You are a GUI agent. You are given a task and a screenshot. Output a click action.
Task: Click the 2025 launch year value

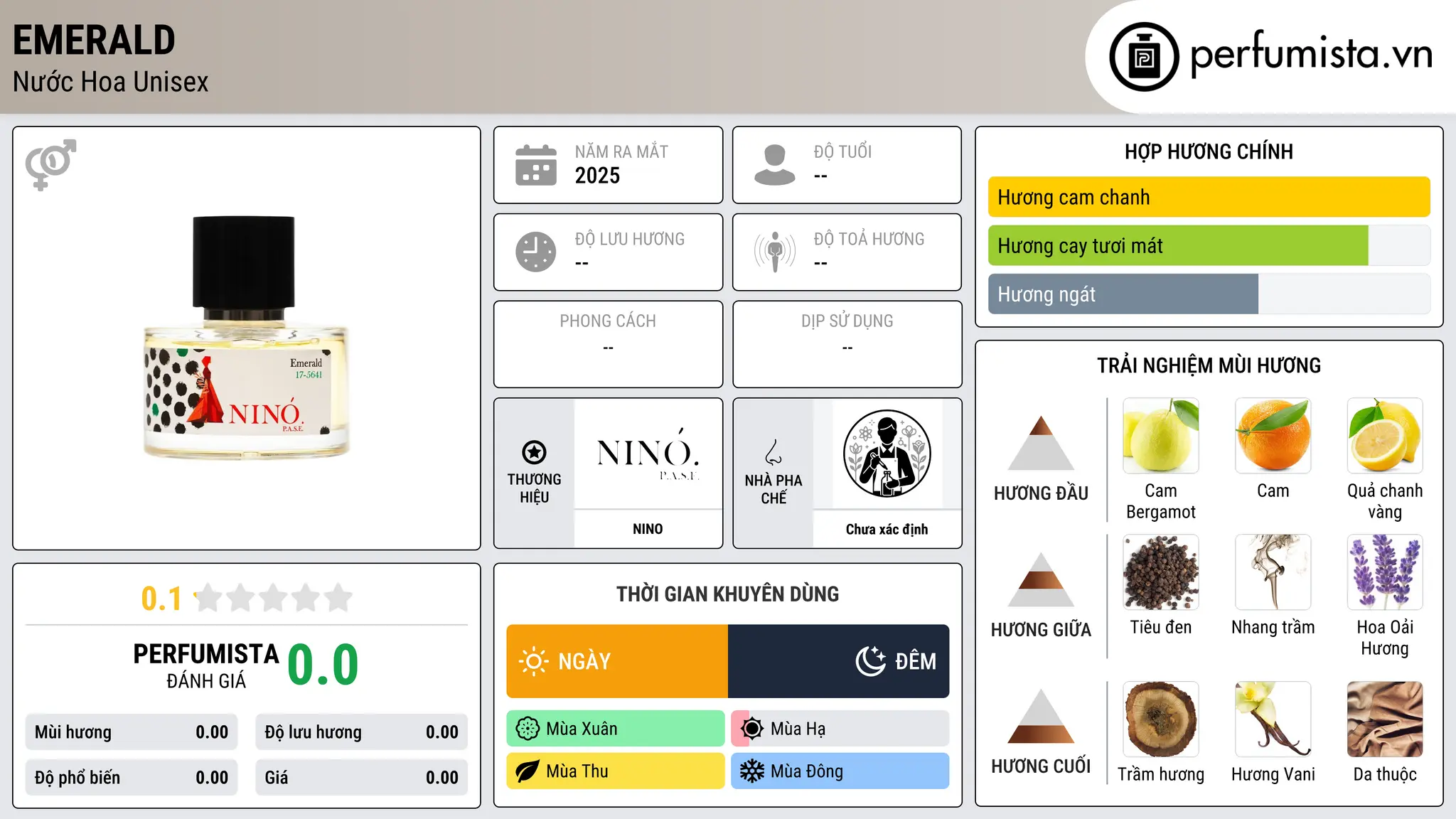pos(597,176)
